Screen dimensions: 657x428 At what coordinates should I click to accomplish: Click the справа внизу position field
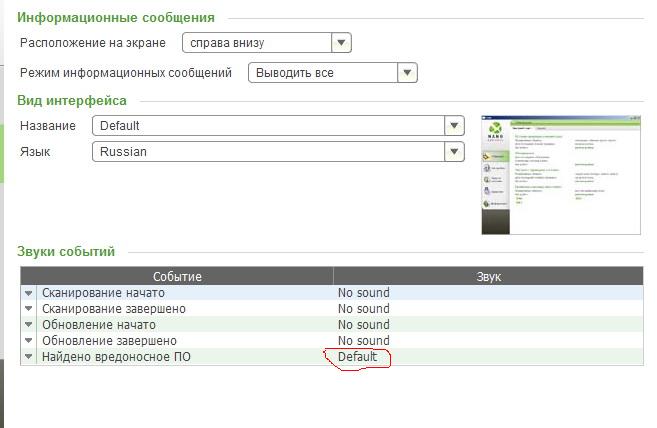256,42
